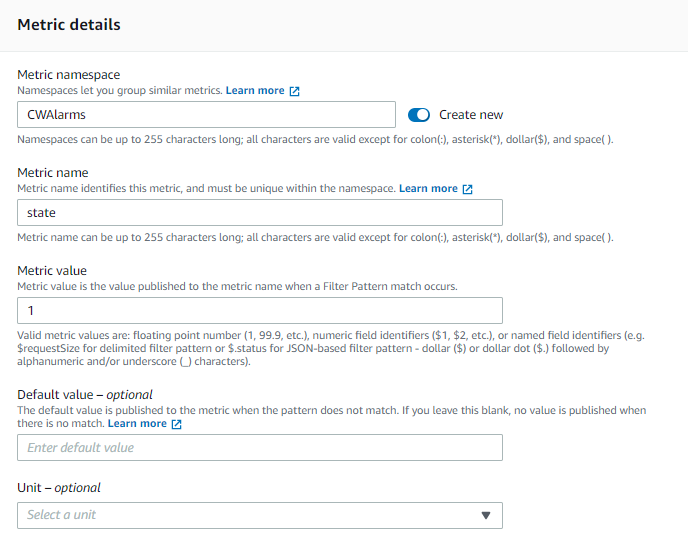Viewport: 688px width, 544px height.
Task: Click the 'Metric value' field label
Action: pyautogui.click(x=52, y=271)
